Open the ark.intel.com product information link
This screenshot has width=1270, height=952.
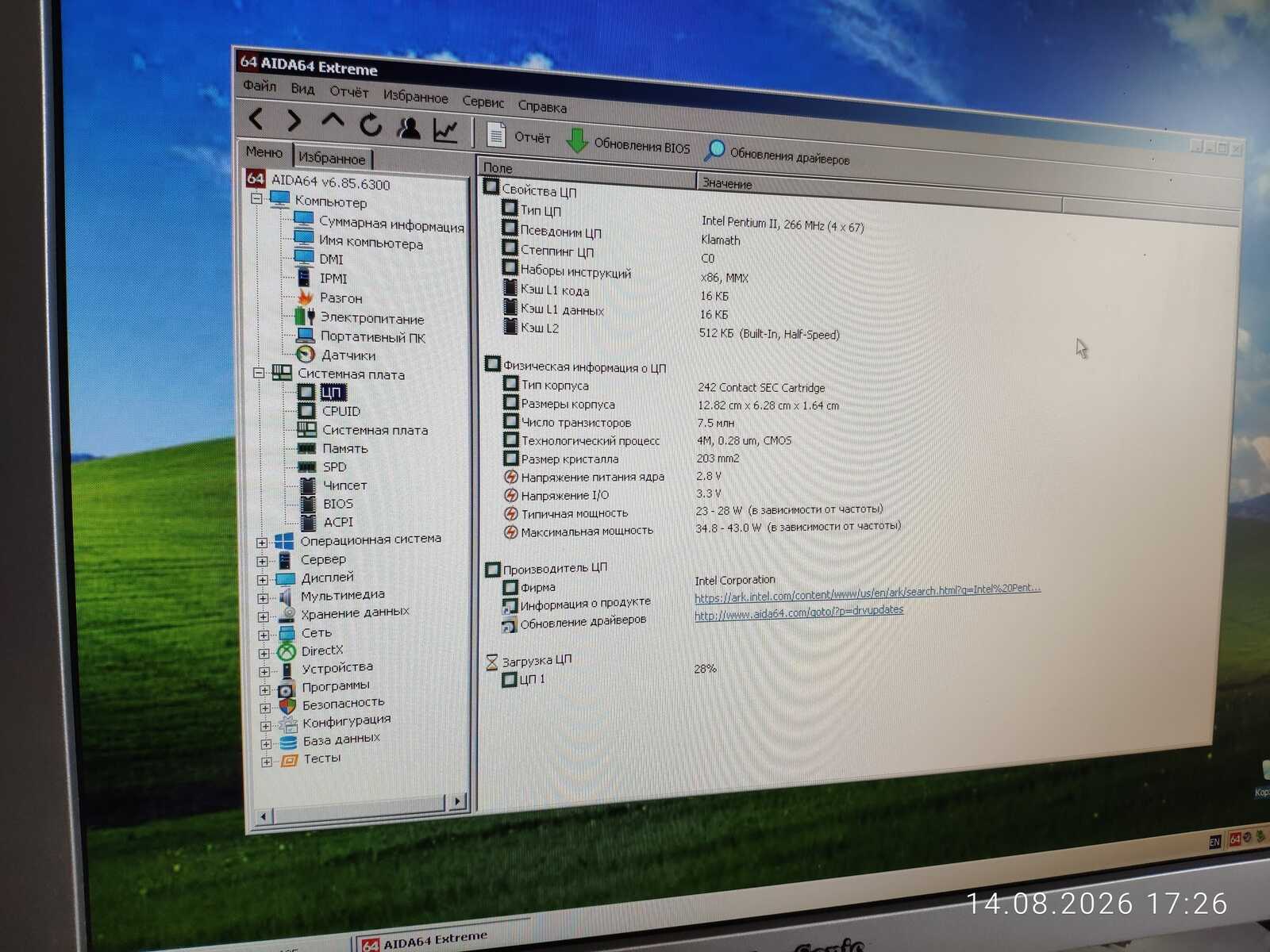tap(867, 593)
